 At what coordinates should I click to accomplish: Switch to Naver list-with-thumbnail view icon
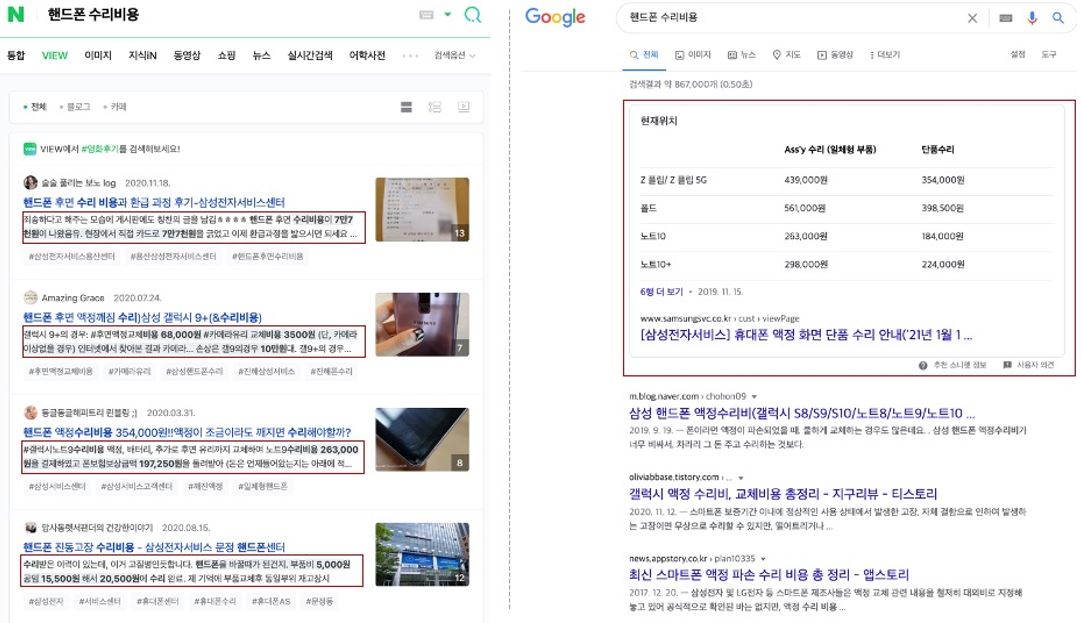[x=434, y=107]
